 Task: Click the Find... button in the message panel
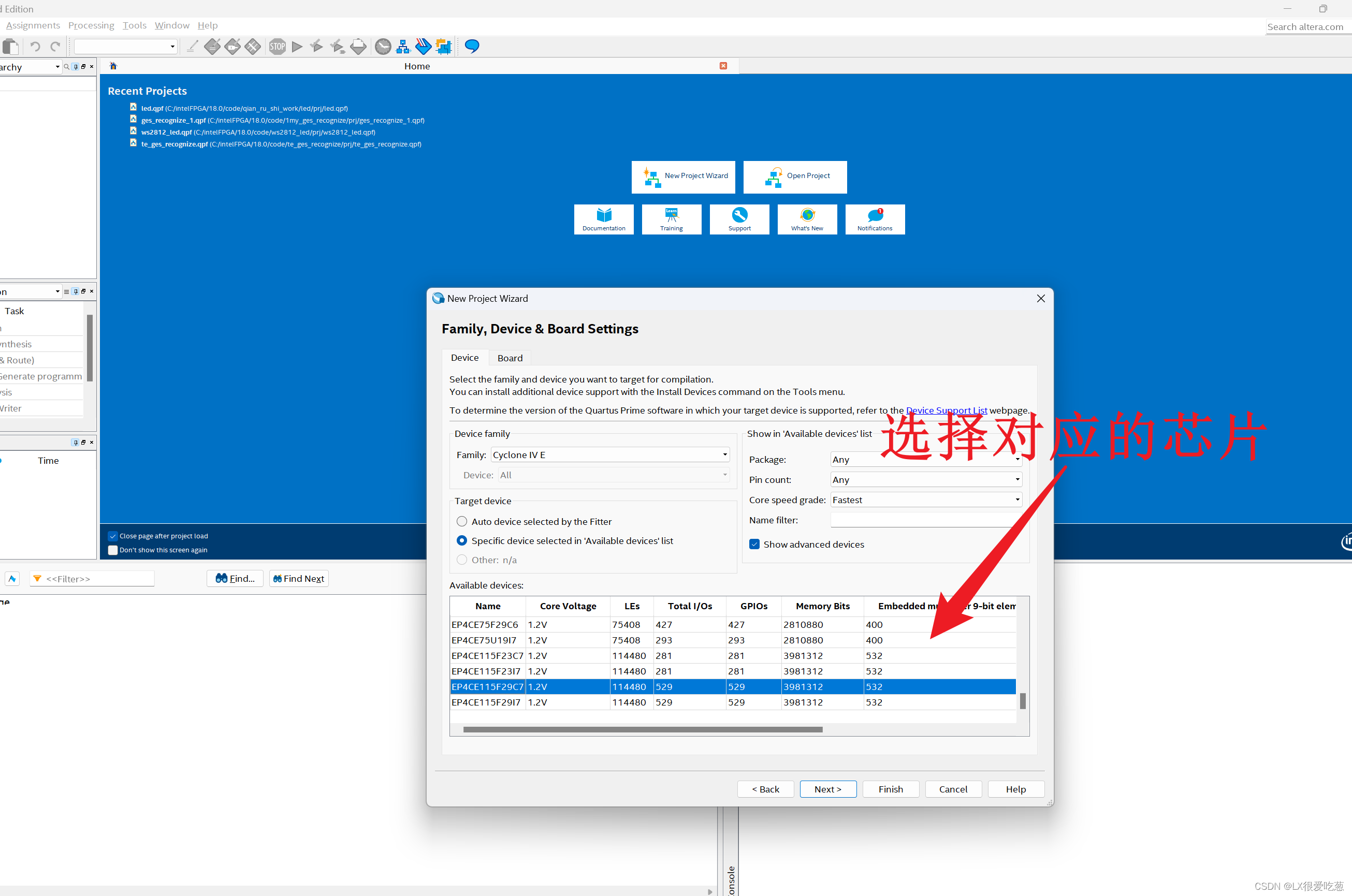coord(235,579)
